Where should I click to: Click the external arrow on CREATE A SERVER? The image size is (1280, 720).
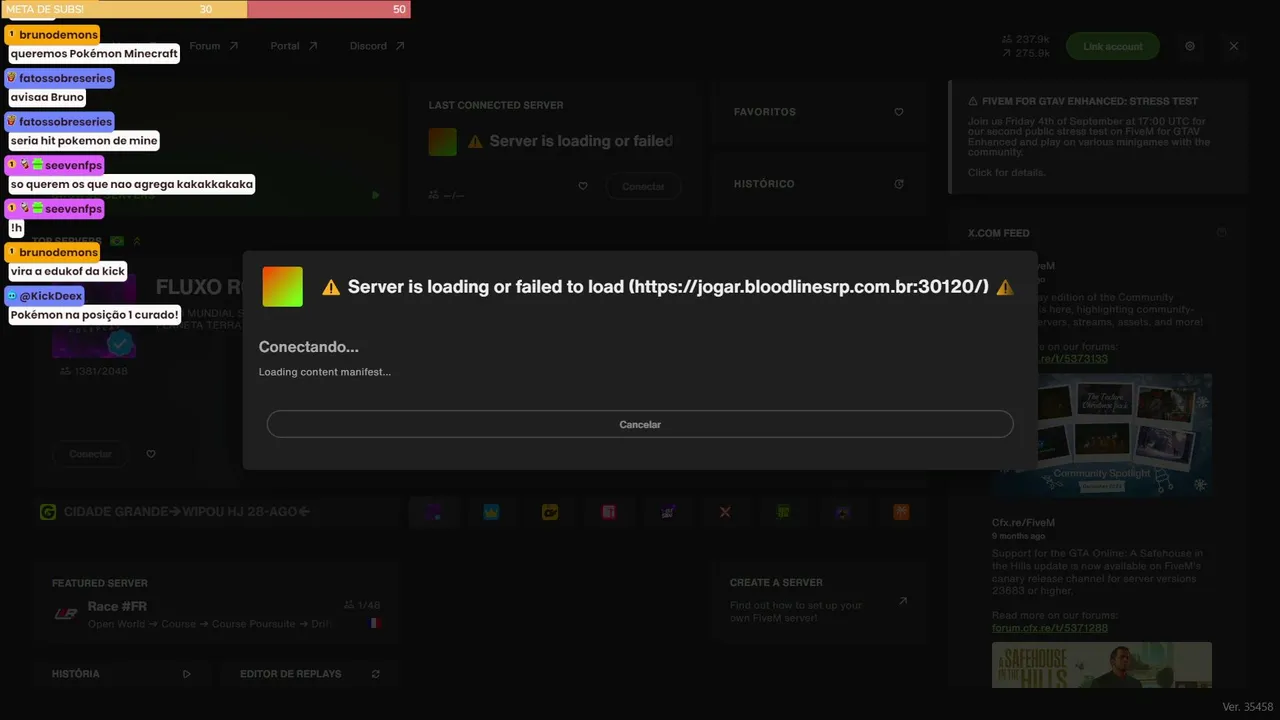(903, 601)
